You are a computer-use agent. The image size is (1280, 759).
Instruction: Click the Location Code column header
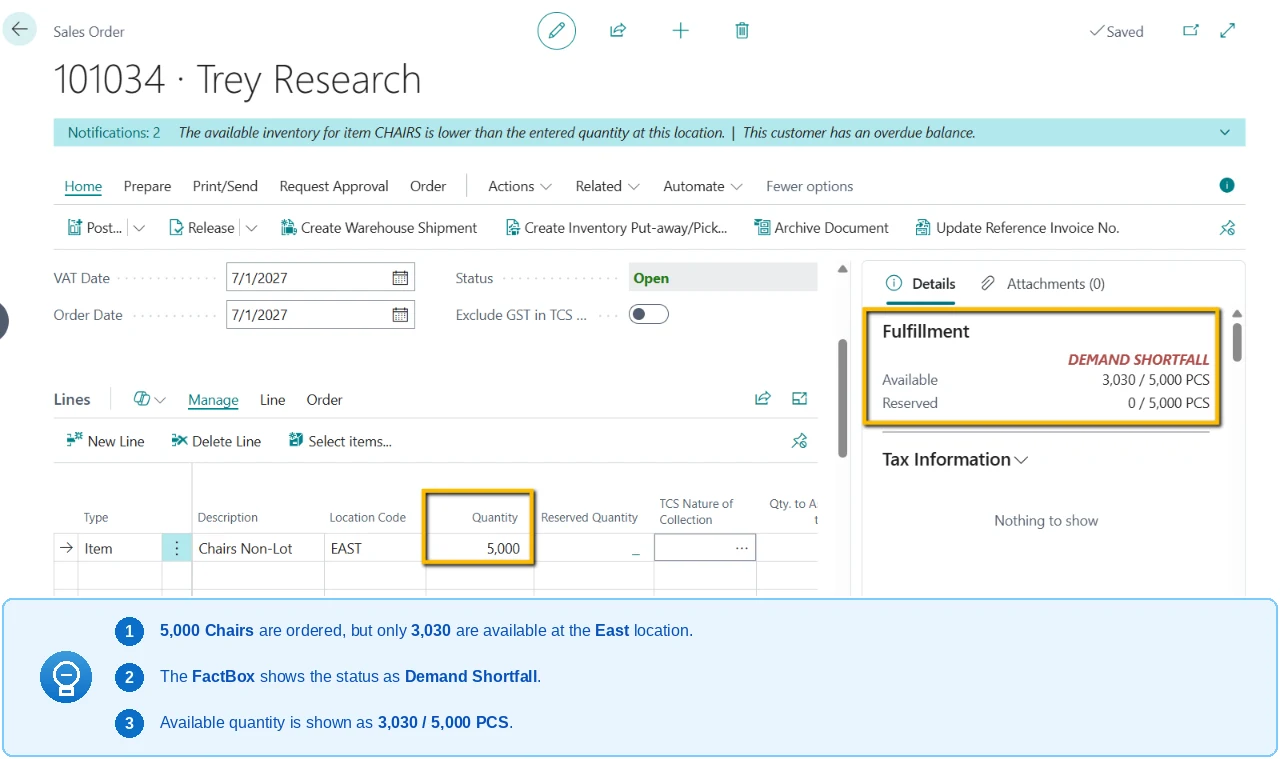point(368,517)
